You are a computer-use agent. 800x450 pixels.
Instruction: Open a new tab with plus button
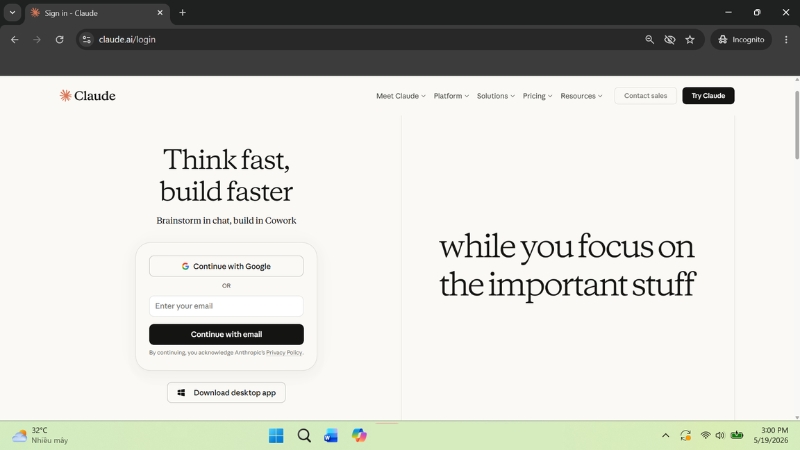point(182,12)
